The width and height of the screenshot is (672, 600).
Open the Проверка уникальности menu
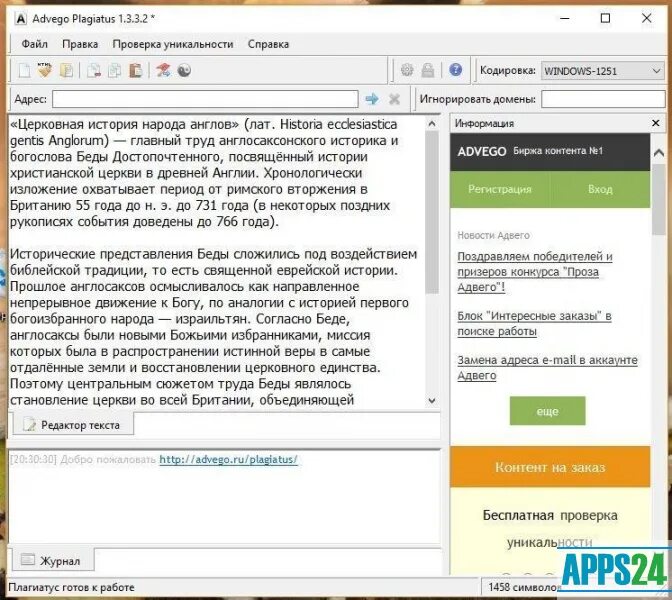pos(173,44)
